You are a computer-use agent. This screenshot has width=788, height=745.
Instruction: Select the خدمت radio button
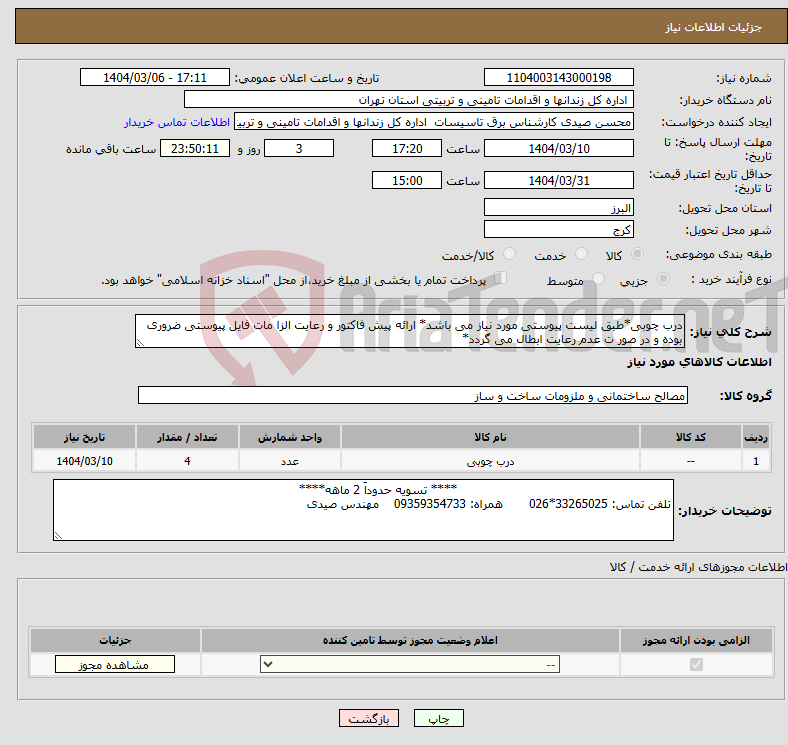point(581,254)
